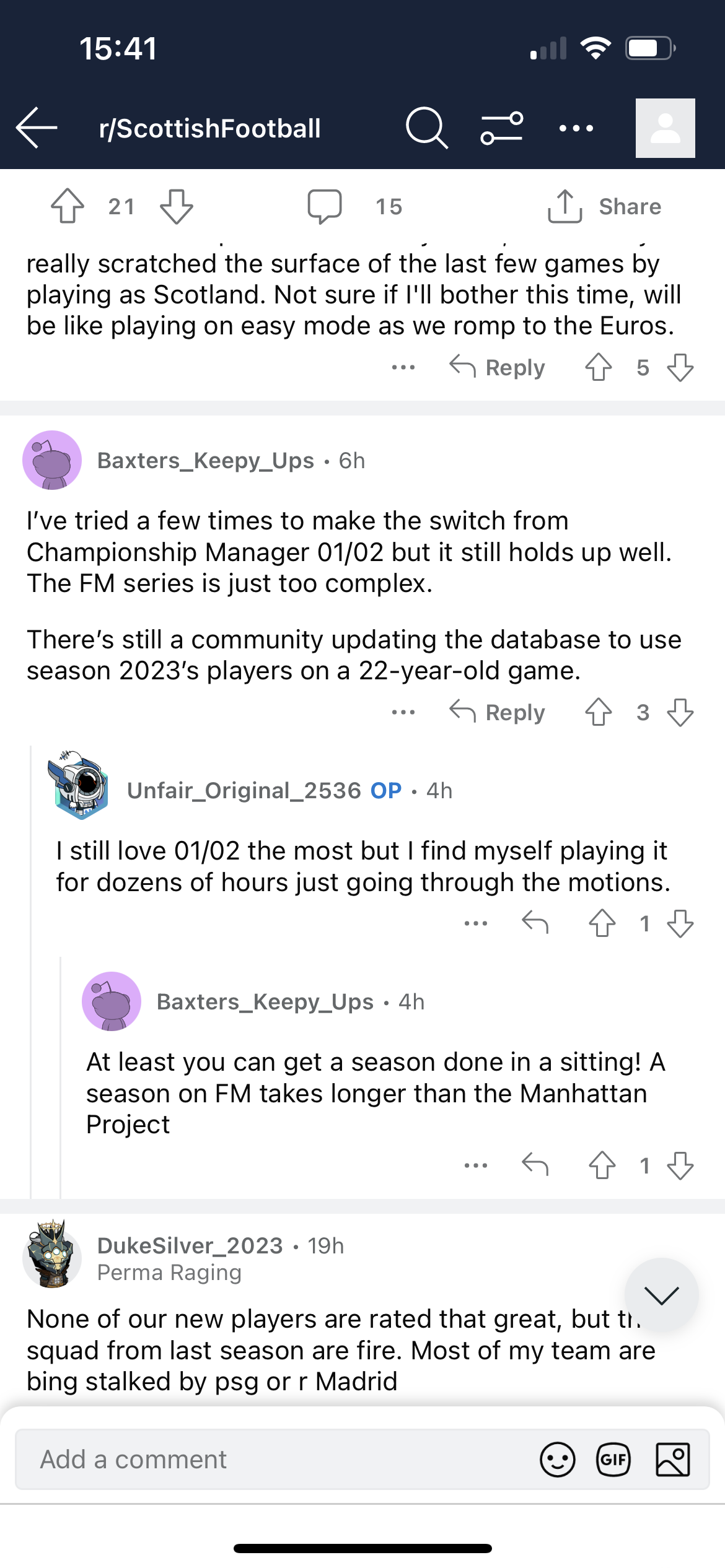Insert an emoji in the comment box

558,1460
